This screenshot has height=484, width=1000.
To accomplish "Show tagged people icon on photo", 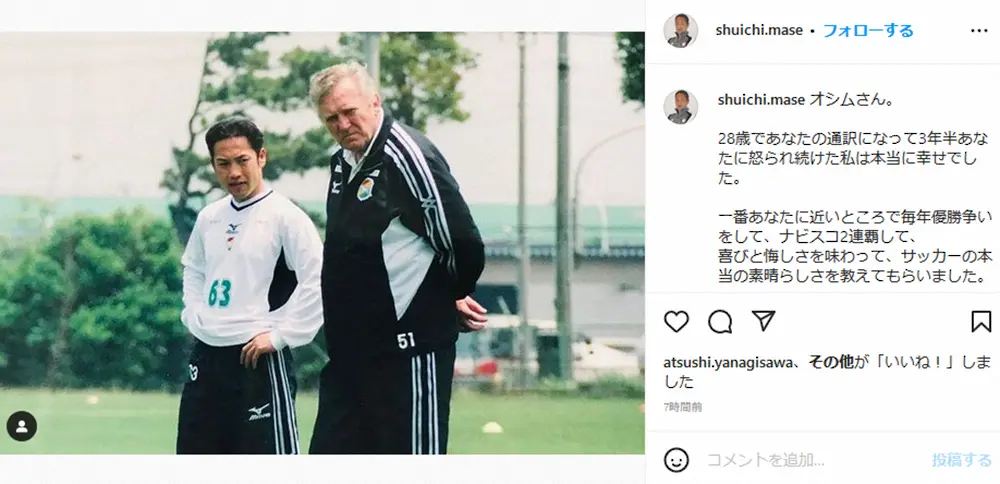I will click(x=22, y=427).
